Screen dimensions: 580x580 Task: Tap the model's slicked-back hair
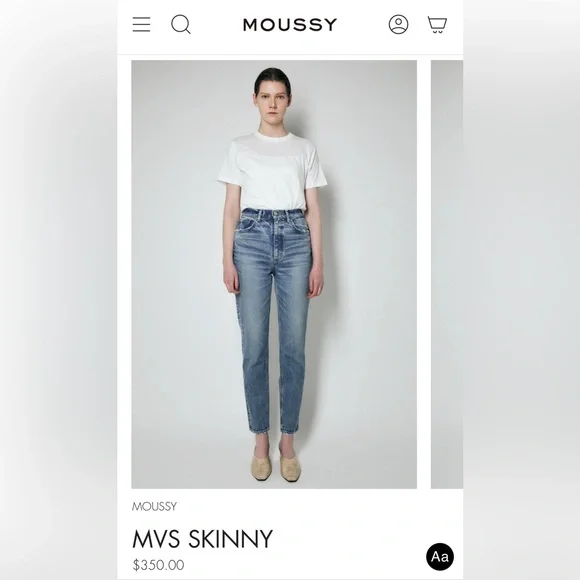click(x=272, y=77)
